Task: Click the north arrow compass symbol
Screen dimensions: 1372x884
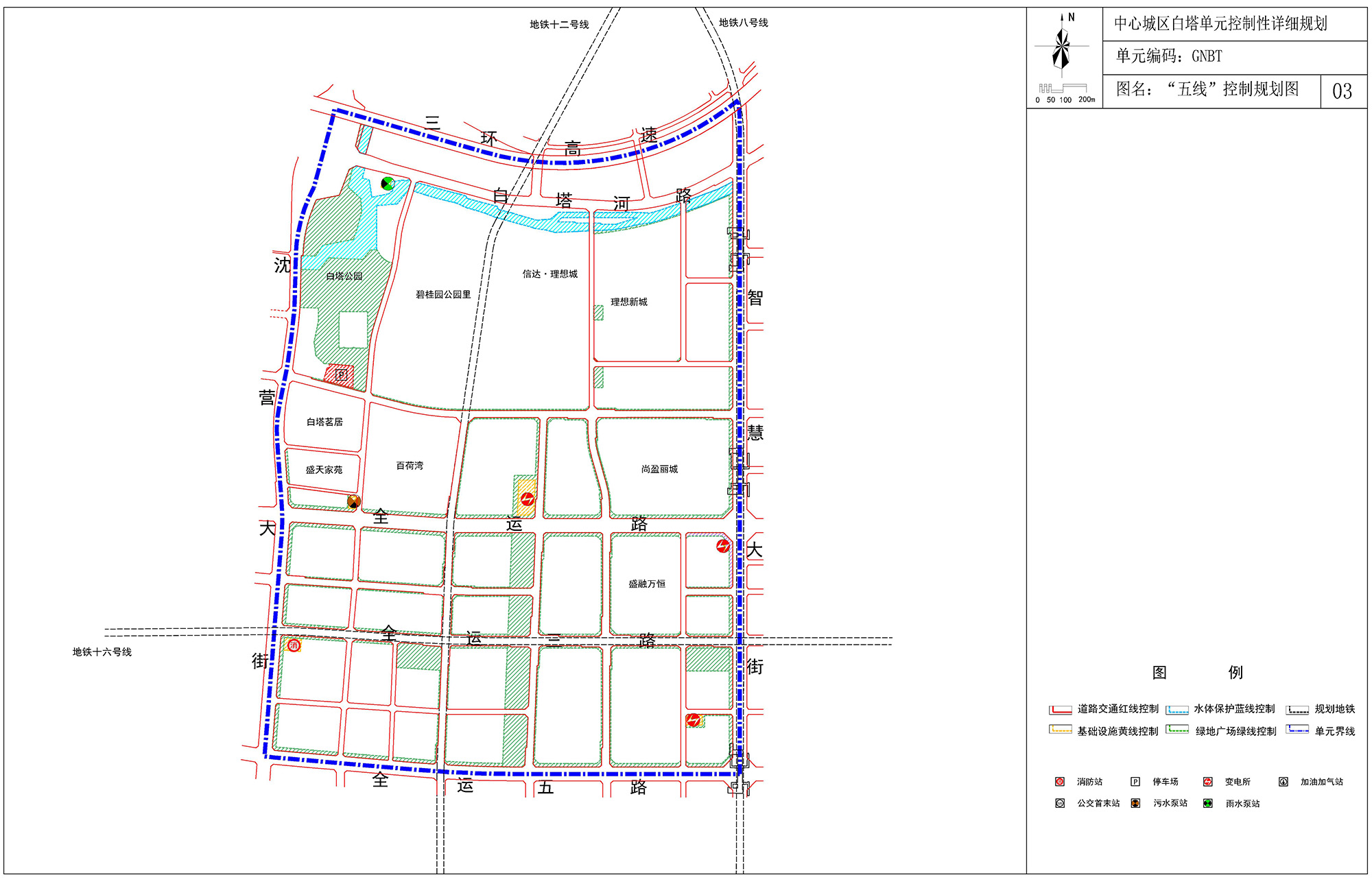Action: tap(1062, 47)
